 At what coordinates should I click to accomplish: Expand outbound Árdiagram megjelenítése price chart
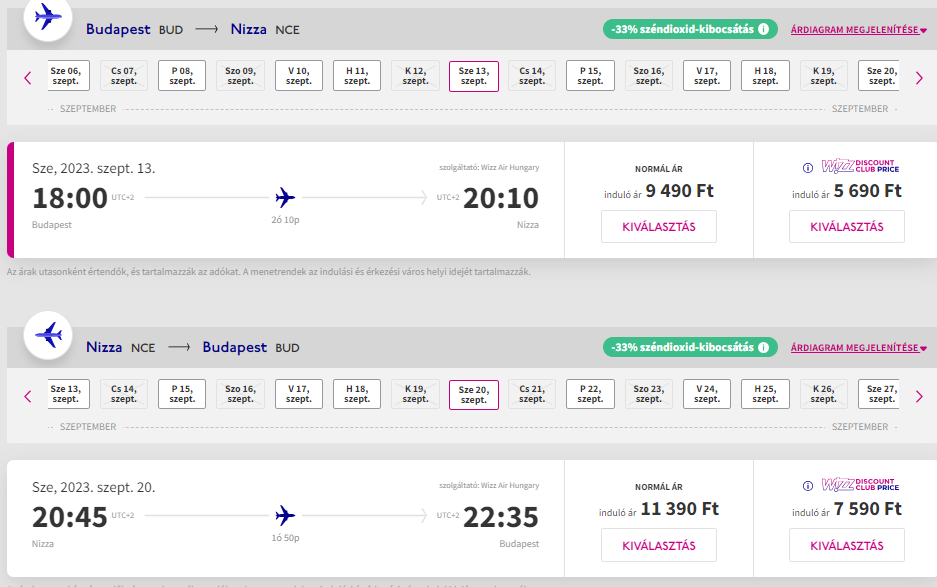pos(858,30)
